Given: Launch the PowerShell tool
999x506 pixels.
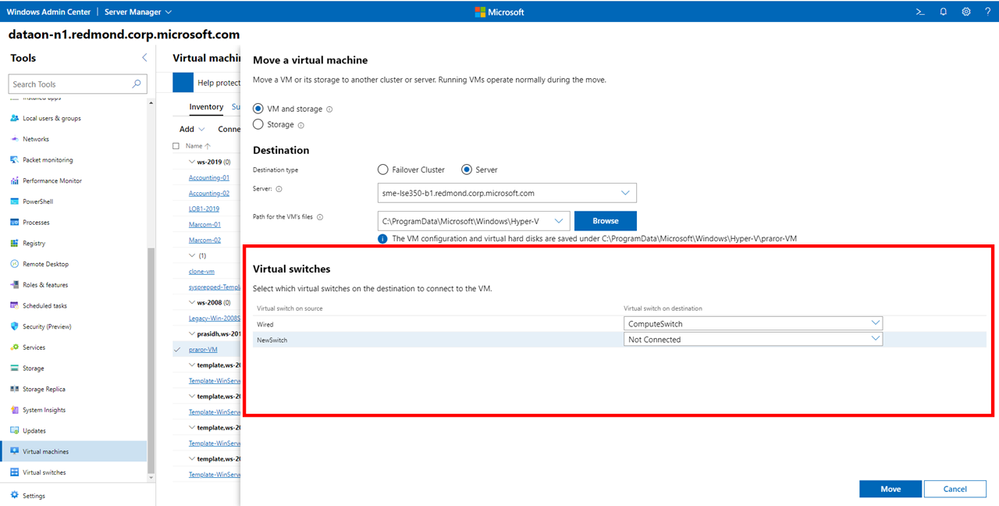Looking at the screenshot, I should (38, 201).
